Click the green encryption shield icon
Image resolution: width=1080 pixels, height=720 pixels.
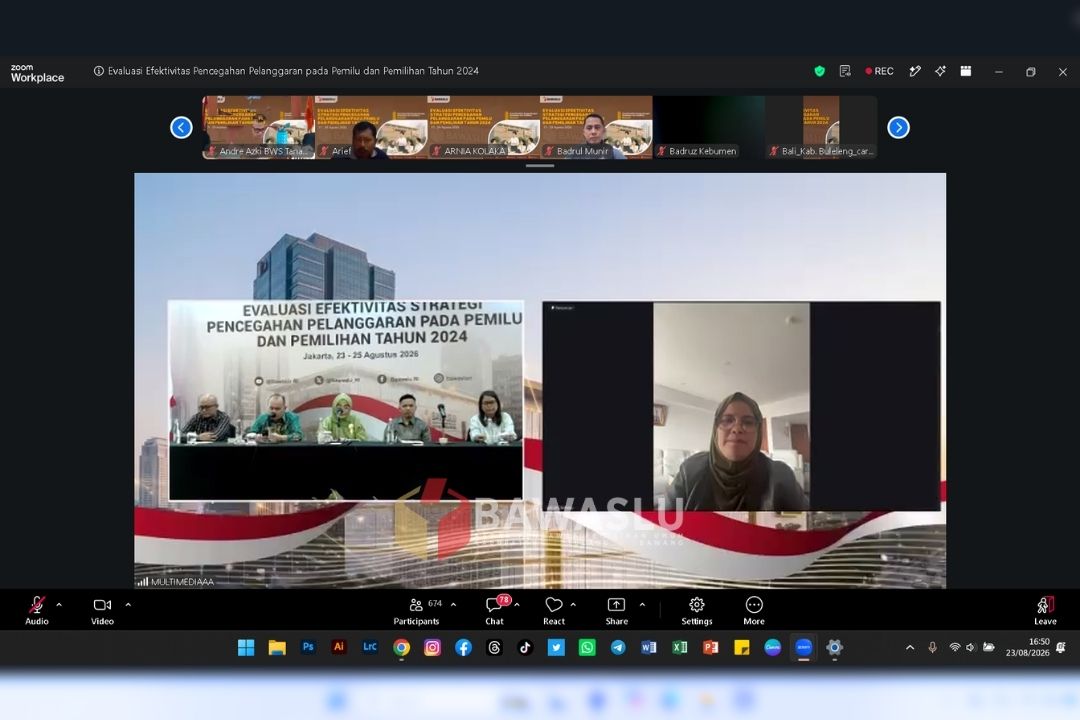(819, 71)
